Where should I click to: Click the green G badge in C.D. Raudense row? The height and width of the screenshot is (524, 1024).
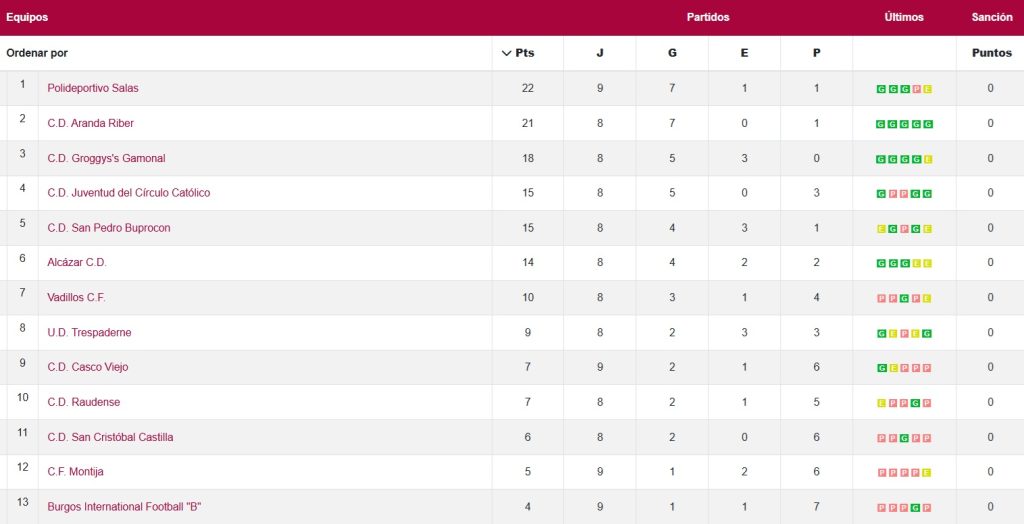coord(916,403)
